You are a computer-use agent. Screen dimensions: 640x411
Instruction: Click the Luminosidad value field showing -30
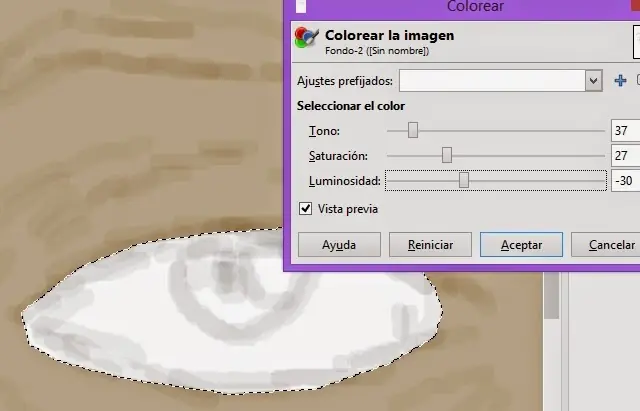[x=625, y=180]
